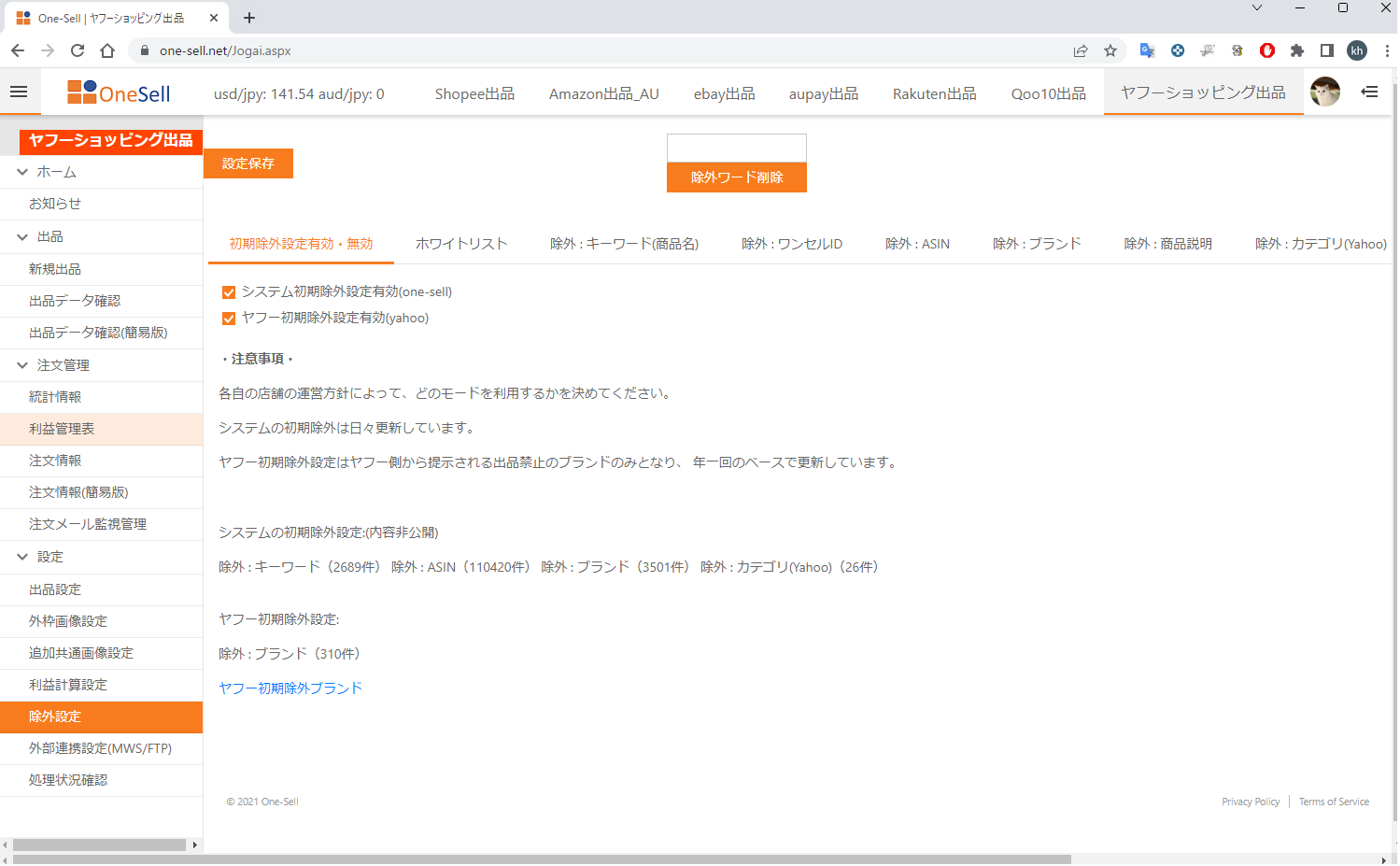Collapse the 注文管理 sidebar section

[x=21, y=364]
